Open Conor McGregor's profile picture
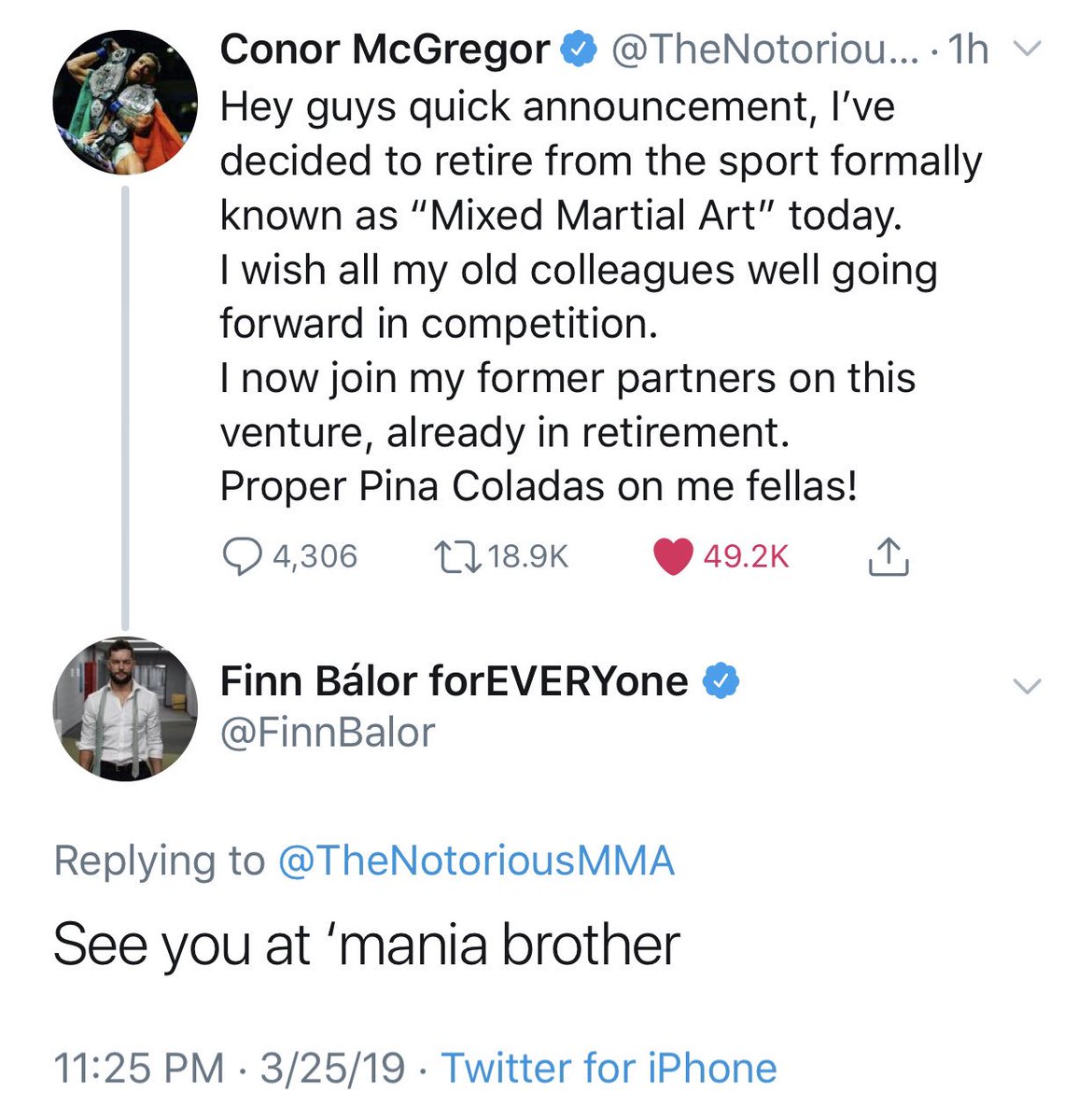Viewport: 1092px width, 1120px height. tap(125, 103)
